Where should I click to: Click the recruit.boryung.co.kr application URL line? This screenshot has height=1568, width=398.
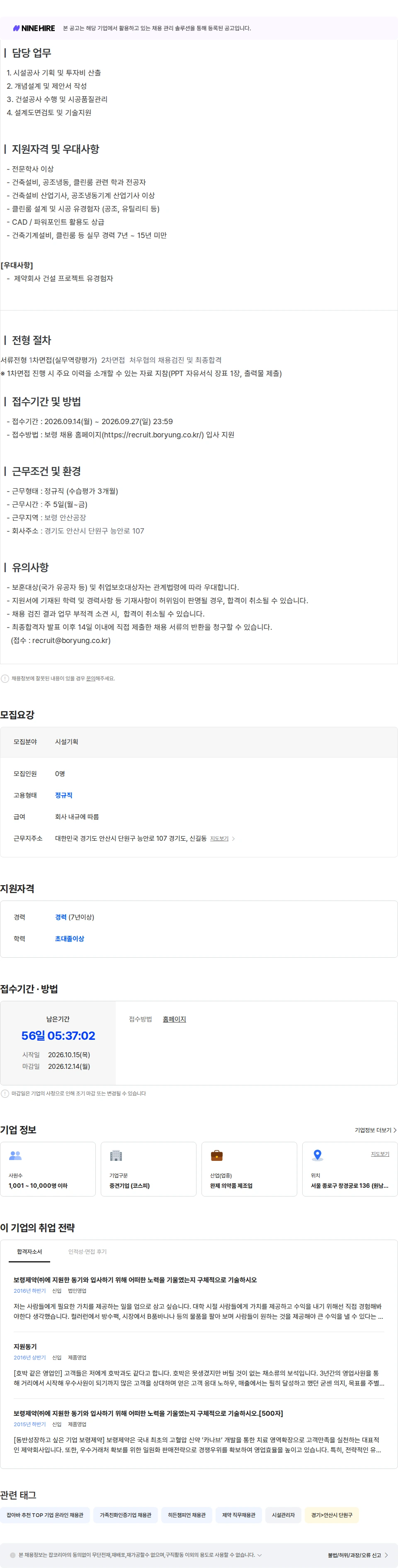[121, 434]
